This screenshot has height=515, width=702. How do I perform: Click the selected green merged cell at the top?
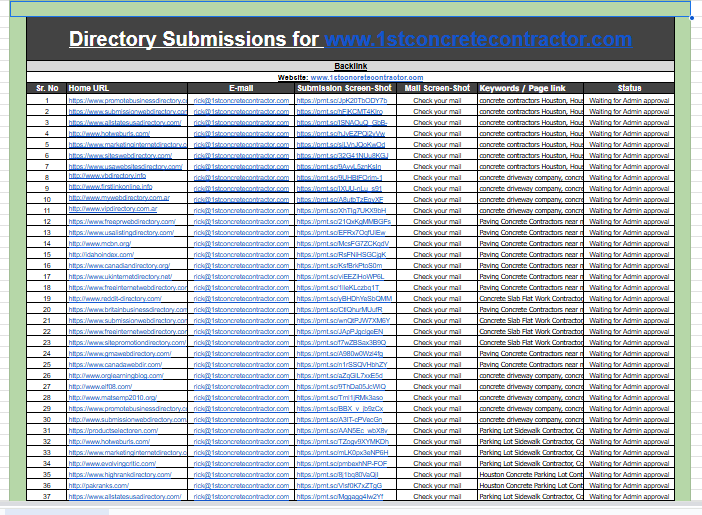coord(351,9)
